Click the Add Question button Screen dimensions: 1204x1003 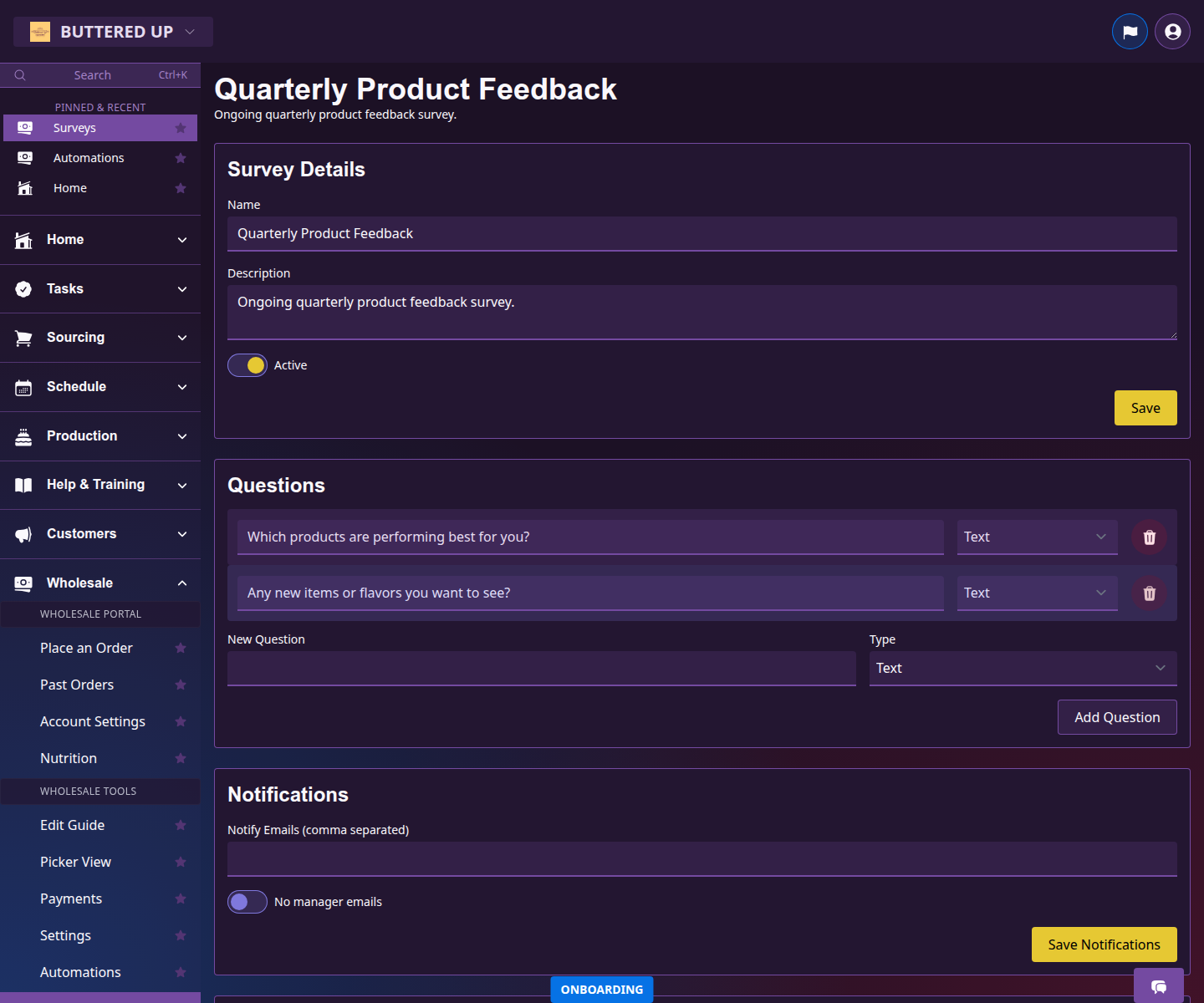pos(1117,717)
